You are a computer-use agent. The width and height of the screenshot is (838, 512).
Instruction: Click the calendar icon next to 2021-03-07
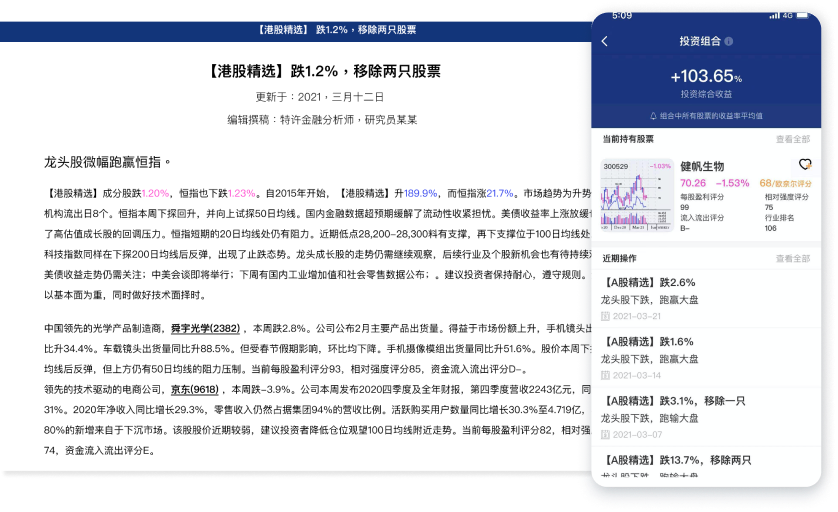(x=604, y=434)
